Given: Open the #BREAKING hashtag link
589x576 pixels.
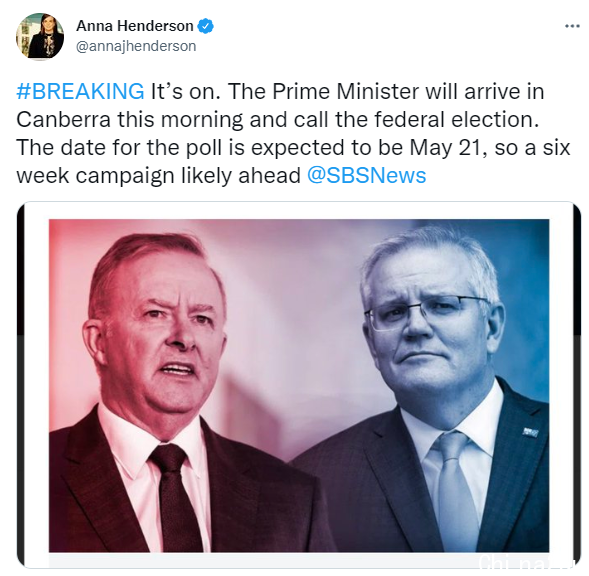Looking at the screenshot, I should (80, 91).
